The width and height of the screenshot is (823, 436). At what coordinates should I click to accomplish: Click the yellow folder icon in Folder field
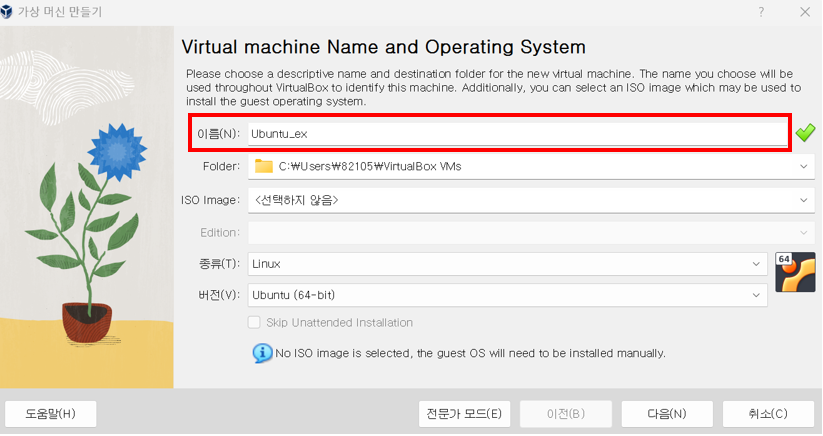click(263, 166)
